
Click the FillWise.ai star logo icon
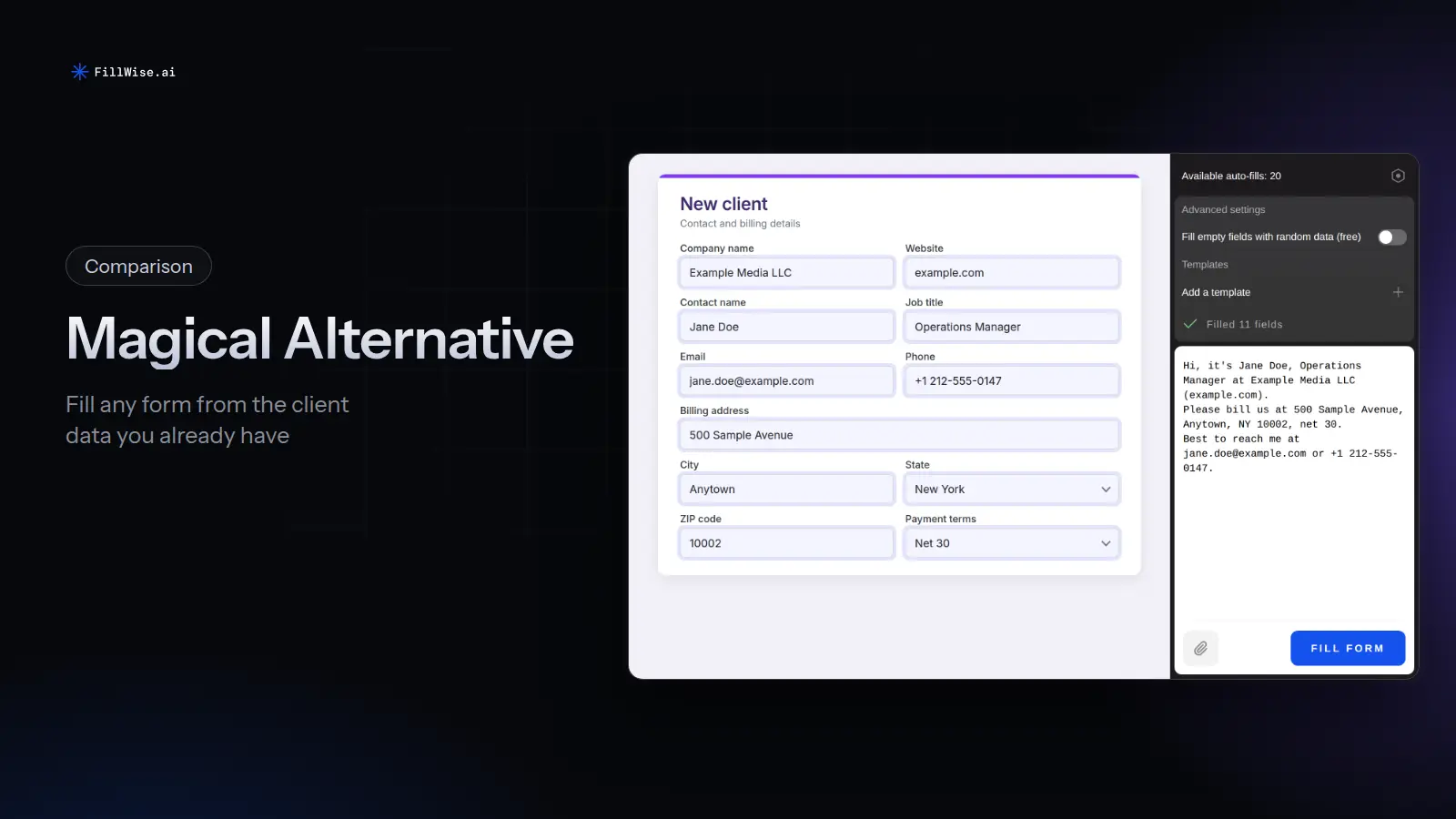pyautogui.click(x=80, y=72)
